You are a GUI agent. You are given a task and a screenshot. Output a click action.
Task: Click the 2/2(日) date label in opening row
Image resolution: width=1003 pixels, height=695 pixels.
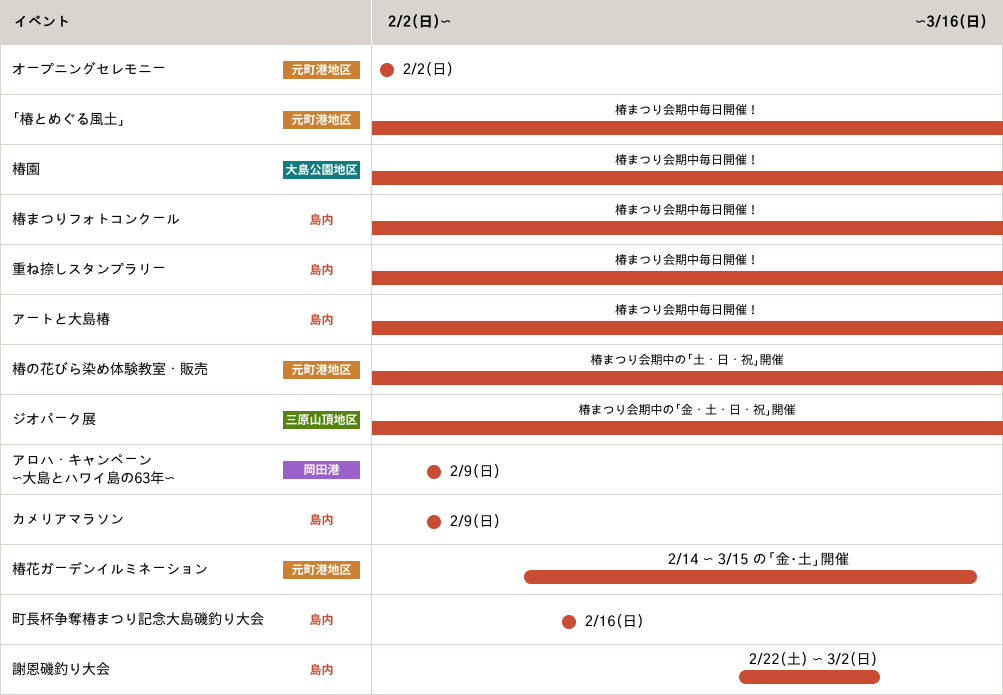tap(428, 69)
